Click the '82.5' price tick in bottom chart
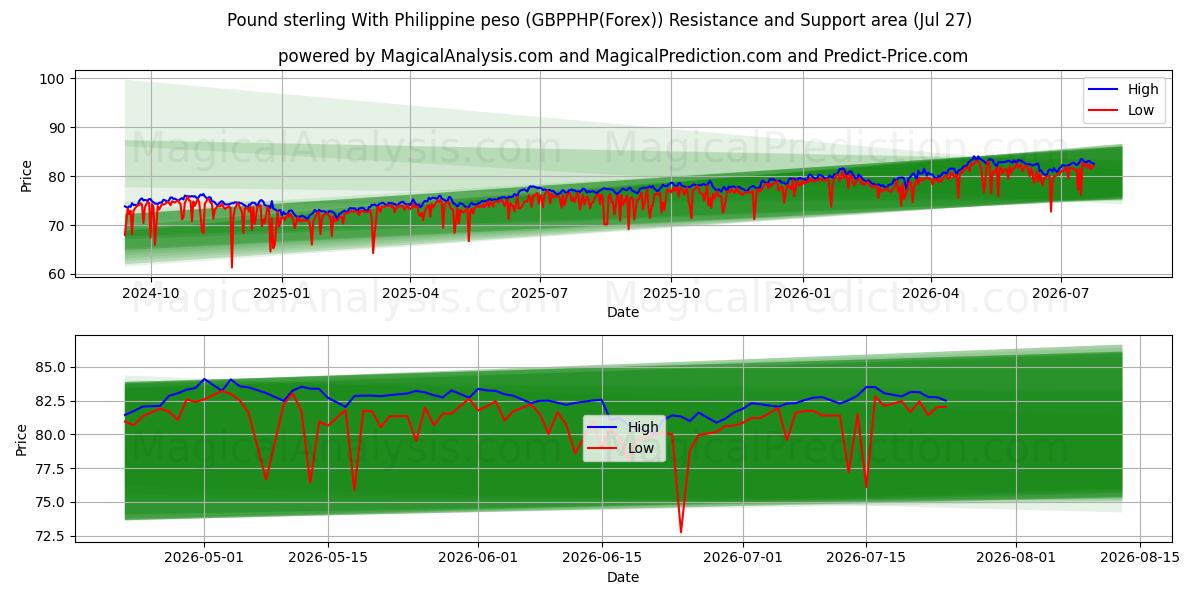The image size is (1200, 600). click(x=50, y=401)
